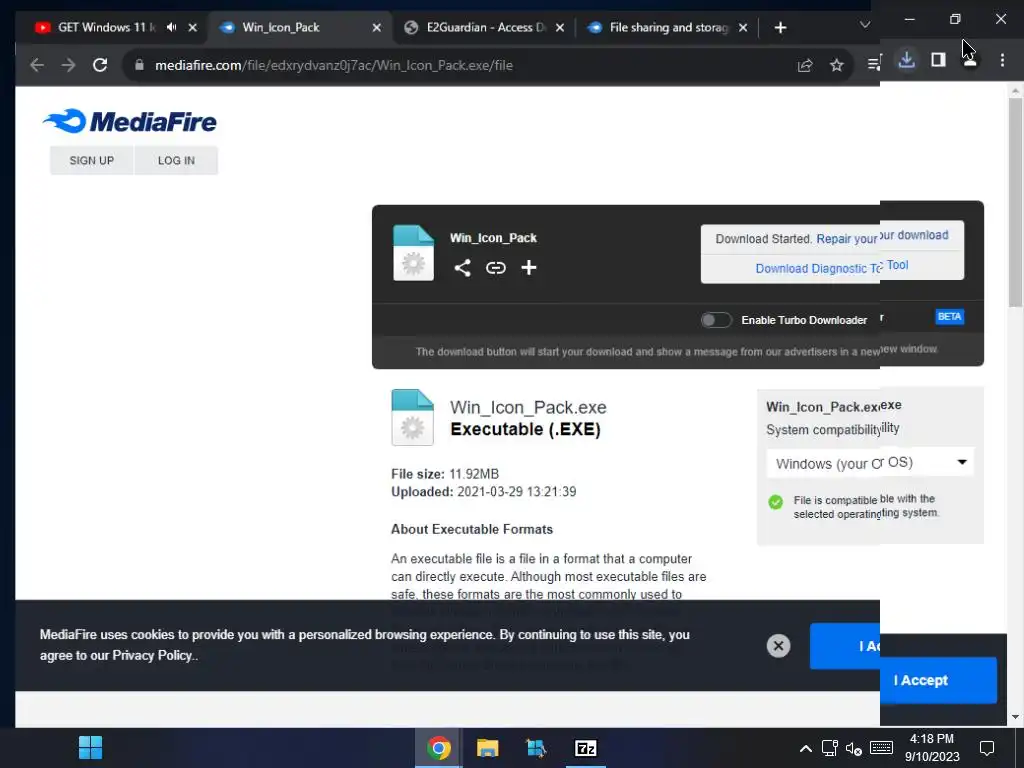The image size is (1024, 768).
Task: Open File Explorer from taskbar
Action: (x=487, y=748)
